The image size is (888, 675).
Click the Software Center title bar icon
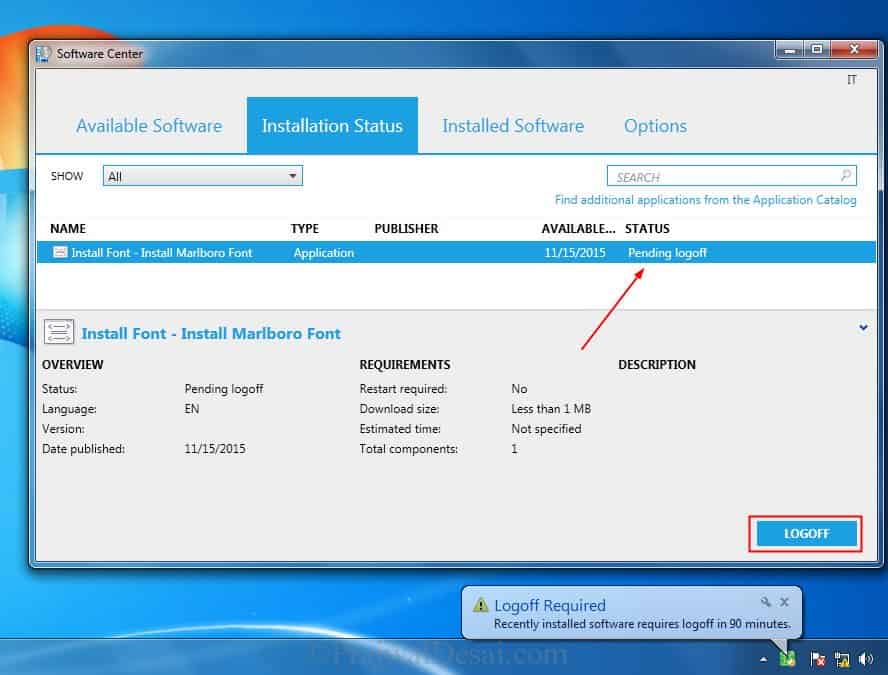coord(43,54)
